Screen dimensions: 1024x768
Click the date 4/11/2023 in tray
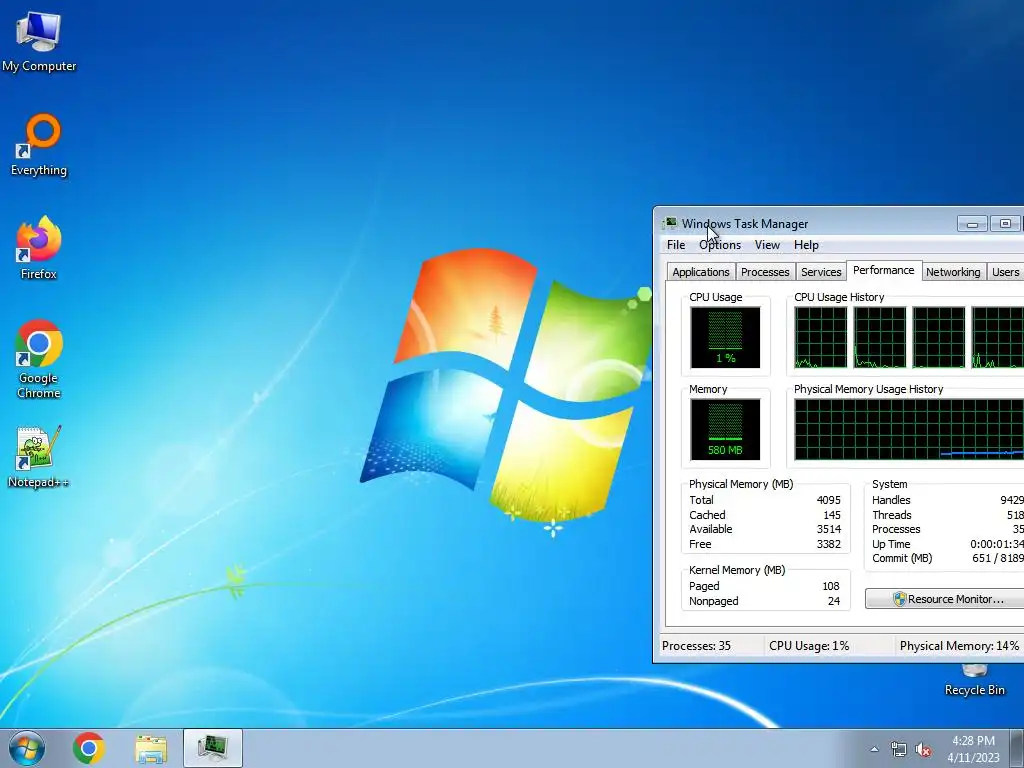point(973,758)
